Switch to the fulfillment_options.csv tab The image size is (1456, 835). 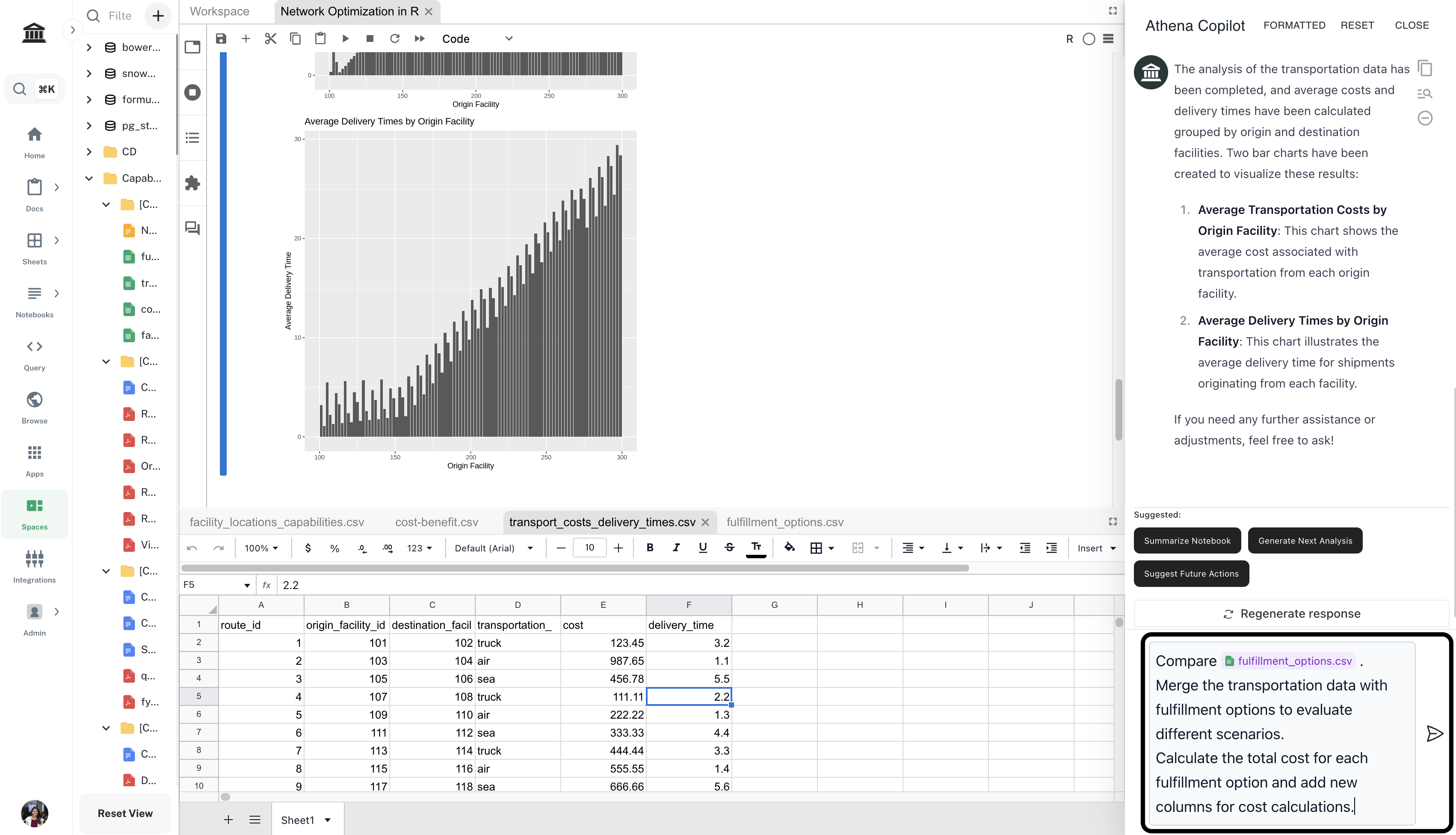click(784, 522)
